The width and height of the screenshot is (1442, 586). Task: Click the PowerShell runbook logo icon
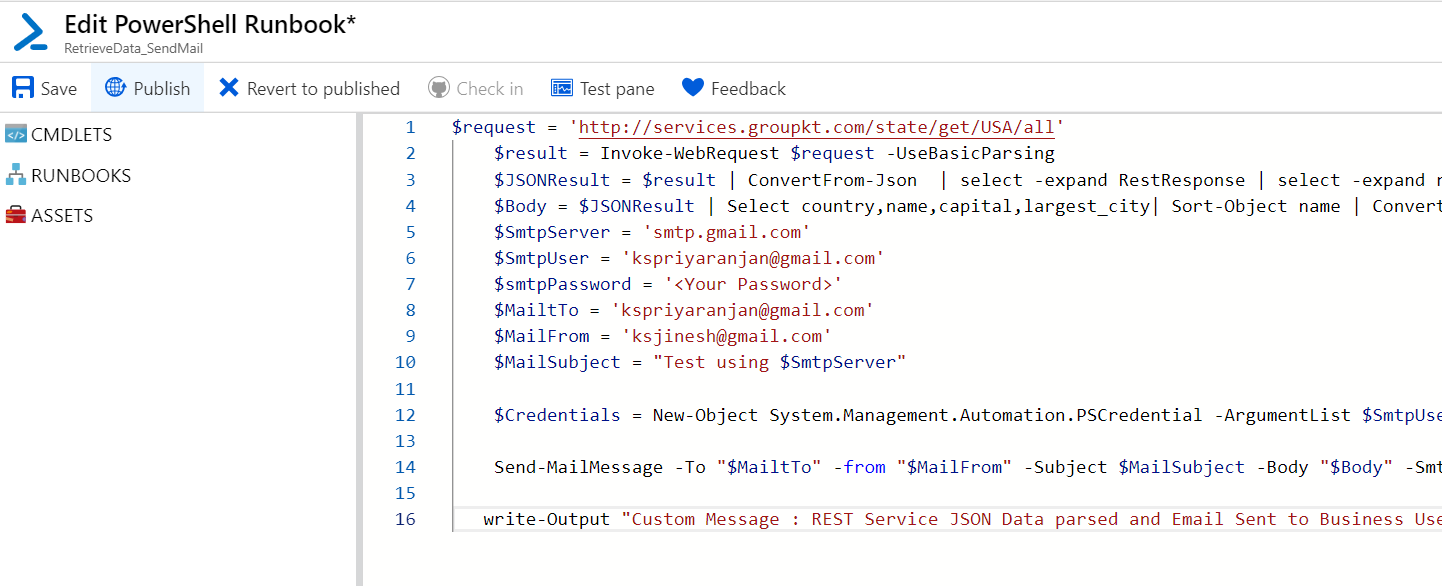[x=30, y=32]
